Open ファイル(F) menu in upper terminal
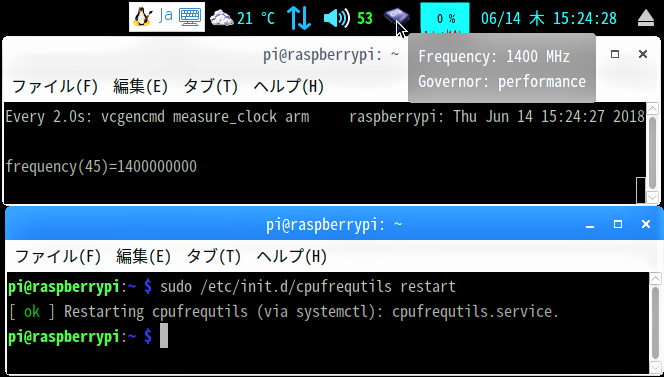This screenshot has height=377, width=664. click(x=55, y=86)
